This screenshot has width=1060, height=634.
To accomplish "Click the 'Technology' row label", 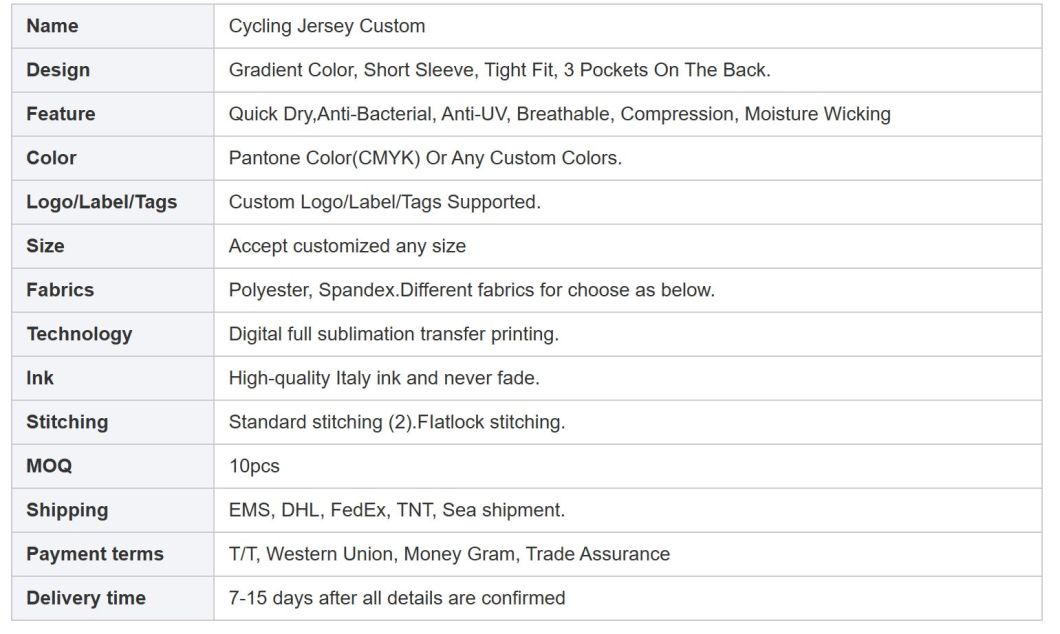I will 79,334.
